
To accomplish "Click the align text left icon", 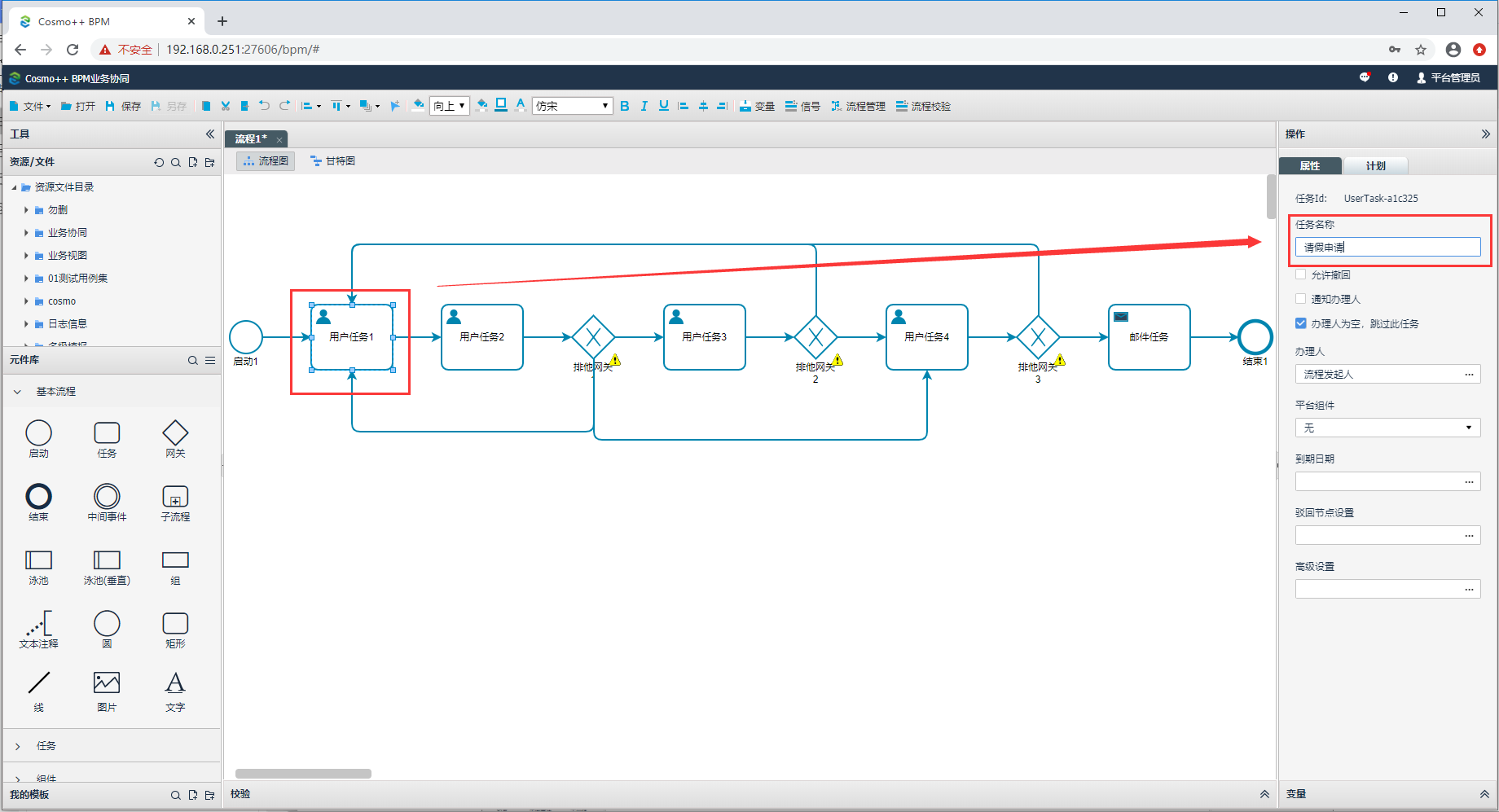I will [684, 106].
